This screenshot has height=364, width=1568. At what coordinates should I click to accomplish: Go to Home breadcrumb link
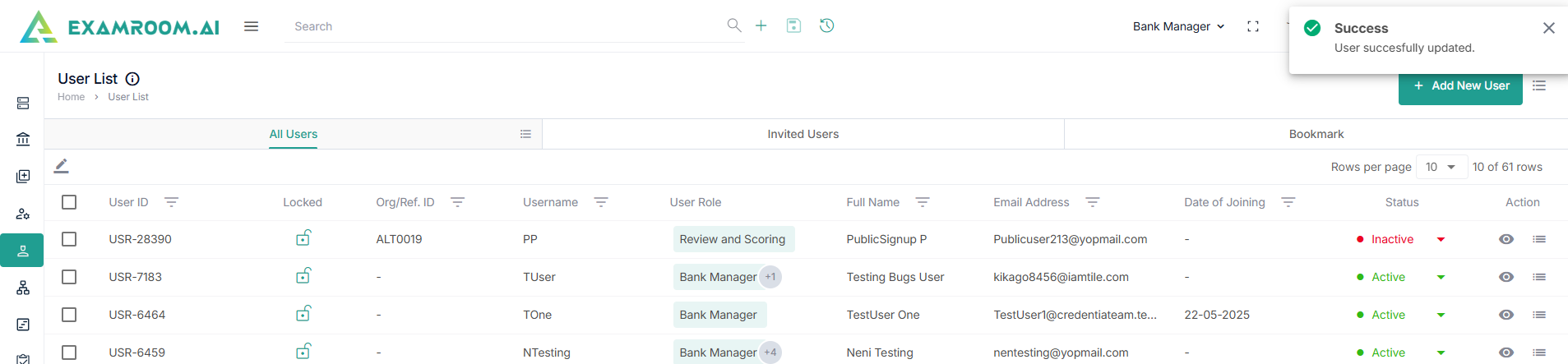(x=72, y=97)
